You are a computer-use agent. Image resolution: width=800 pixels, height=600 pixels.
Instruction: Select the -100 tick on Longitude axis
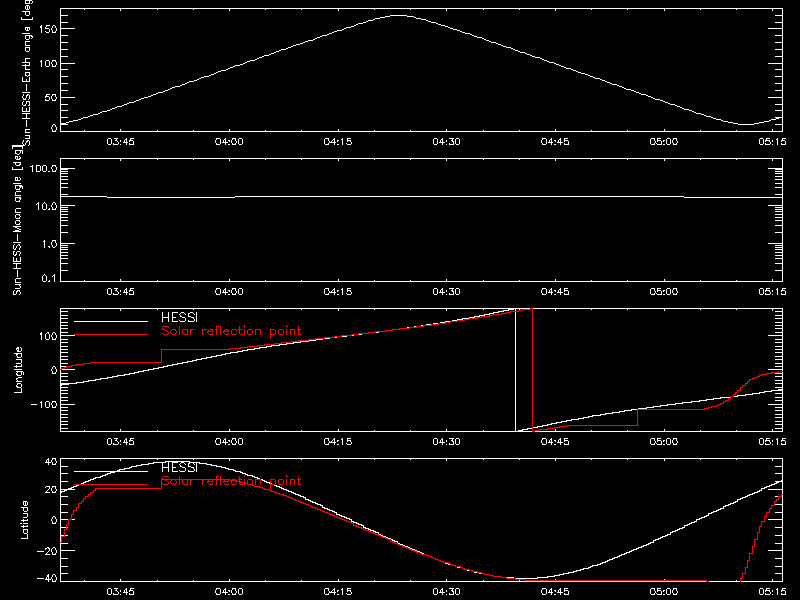[x=43, y=404]
